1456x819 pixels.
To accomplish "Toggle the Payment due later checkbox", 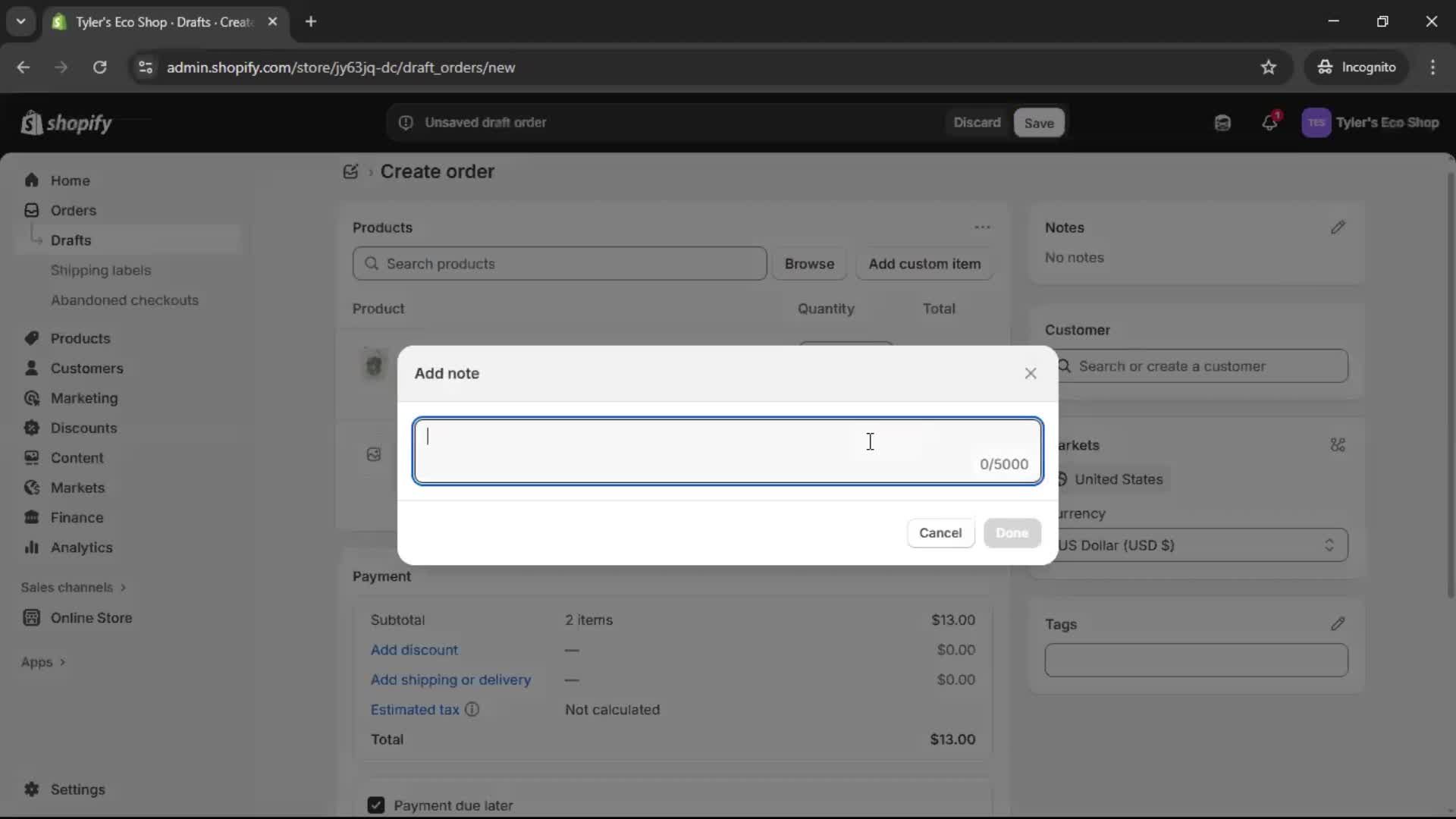I will click(x=376, y=805).
